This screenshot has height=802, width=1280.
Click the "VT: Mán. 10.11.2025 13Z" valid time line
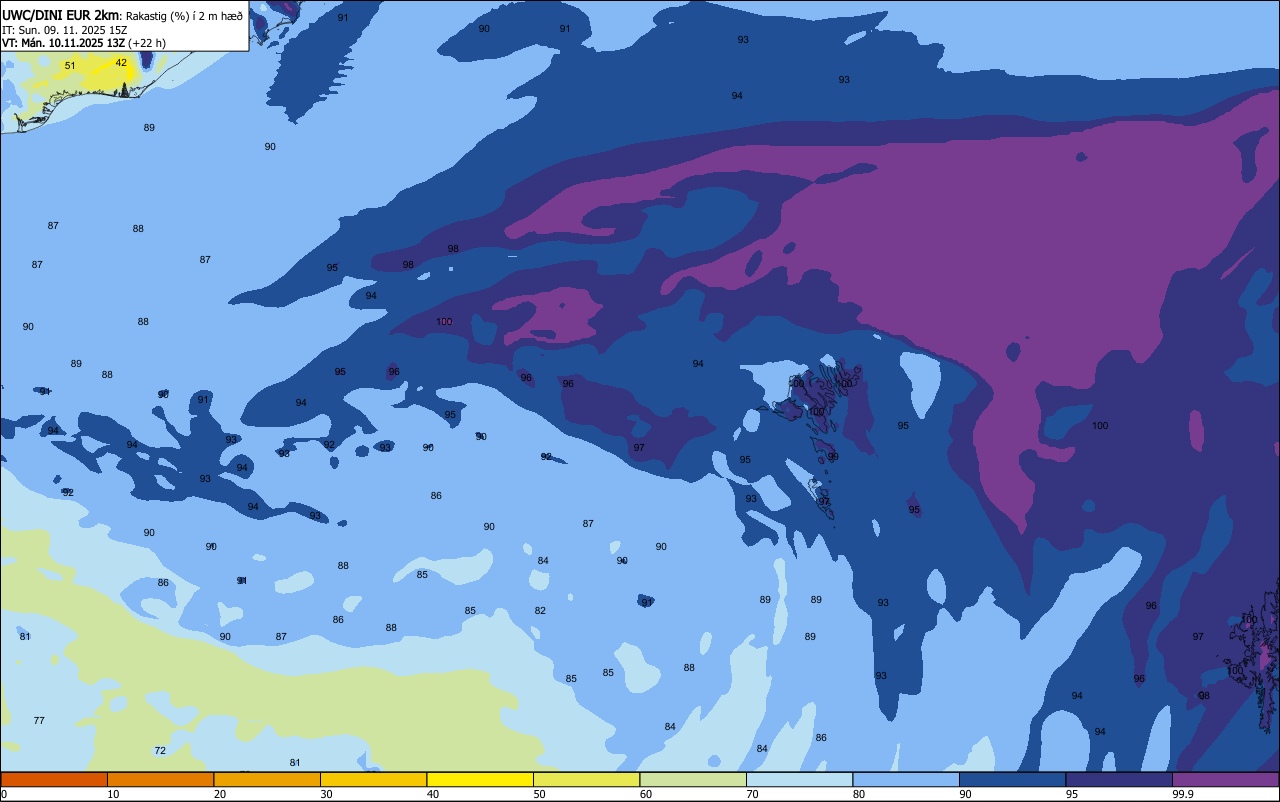pyautogui.click(x=63, y=43)
